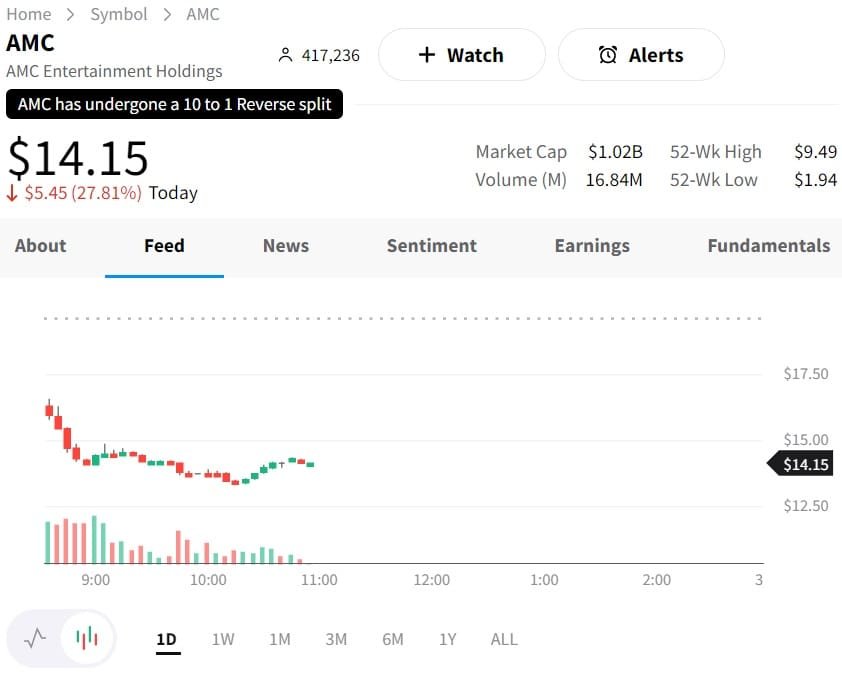The width and height of the screenshot is (842, 675).
Task: Select the 6M time range
Action: tap(393, 639)
